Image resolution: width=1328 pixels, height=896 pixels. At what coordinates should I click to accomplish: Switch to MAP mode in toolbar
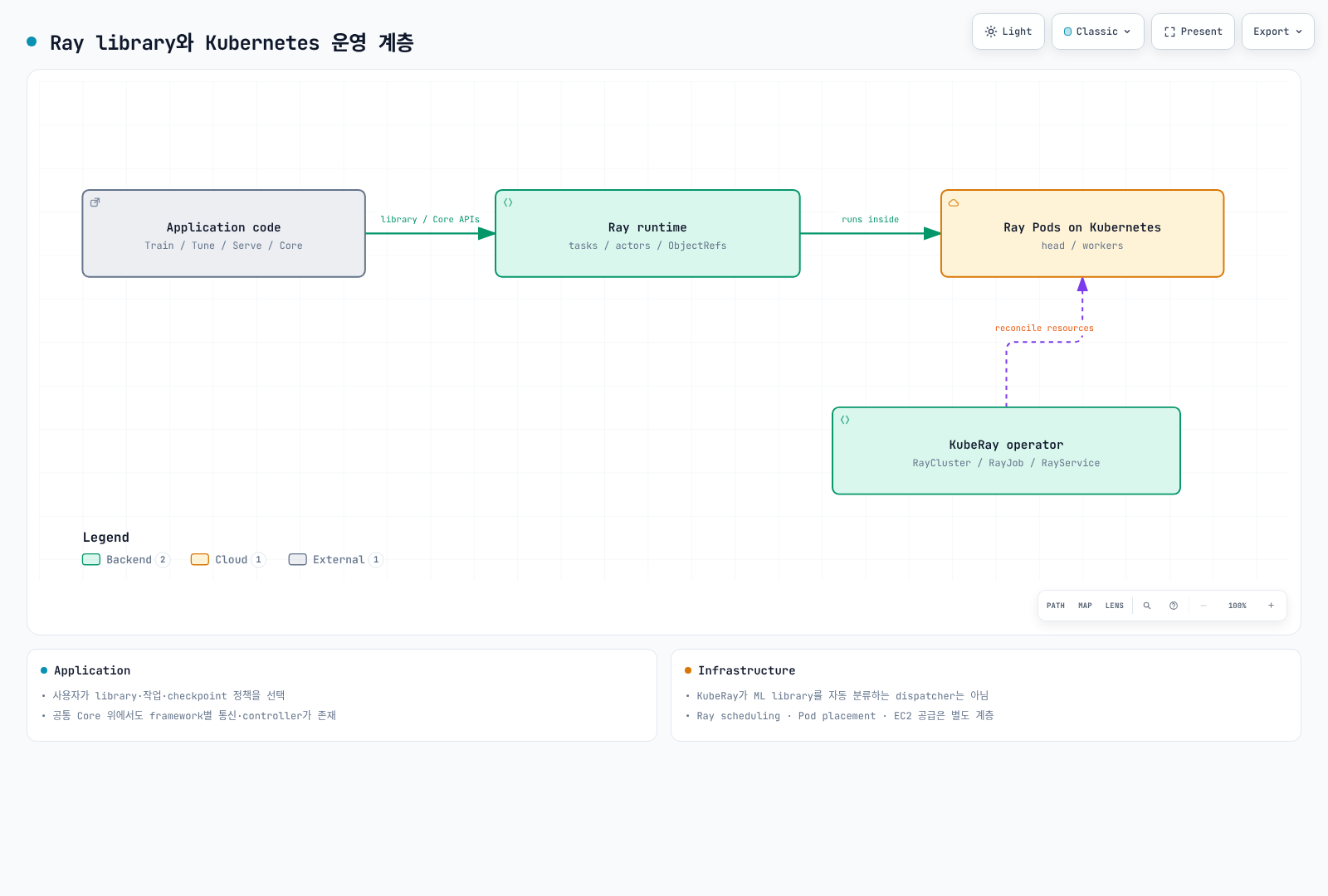click(x=1085, y=606)
